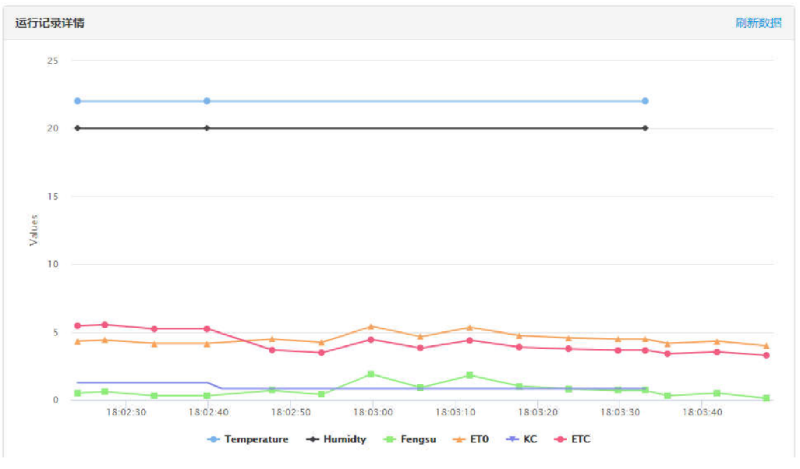Image resolution: width=800 pixels, height=469 pixels.
Task: Select the first Temperature data point
Action: click(78, 101)
